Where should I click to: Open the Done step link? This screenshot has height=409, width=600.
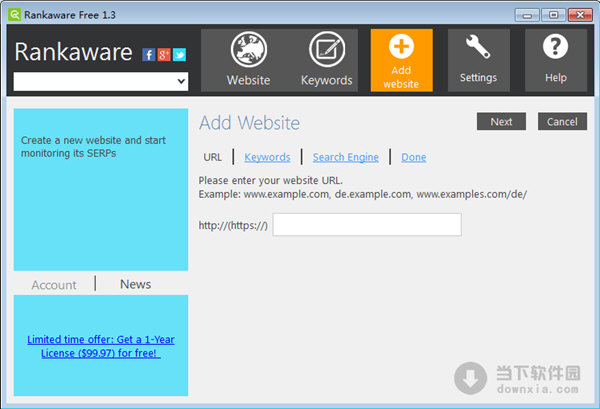(414, 157)
